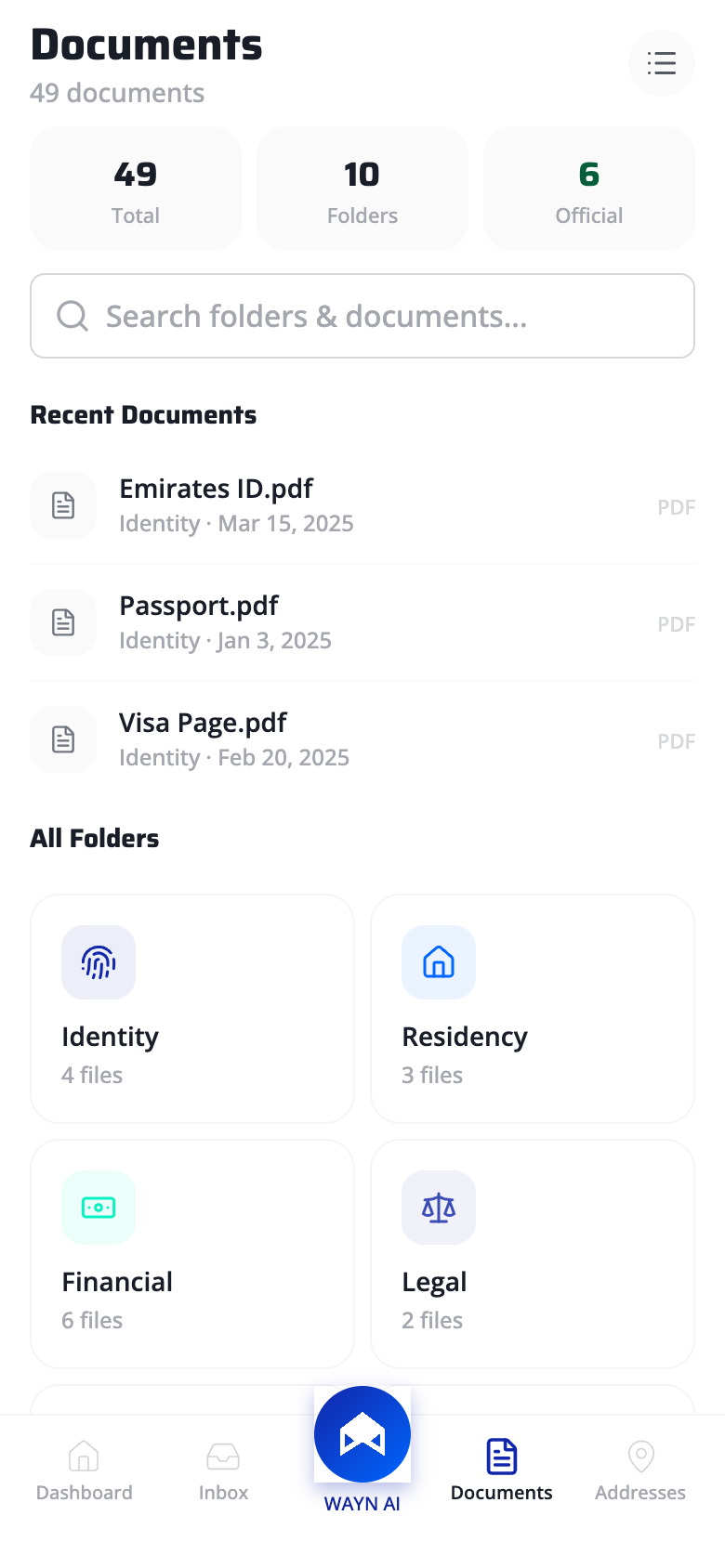Toggle the list view icon
The image size is (725, 1568).
pyautogui.click(x=662, y=63)
